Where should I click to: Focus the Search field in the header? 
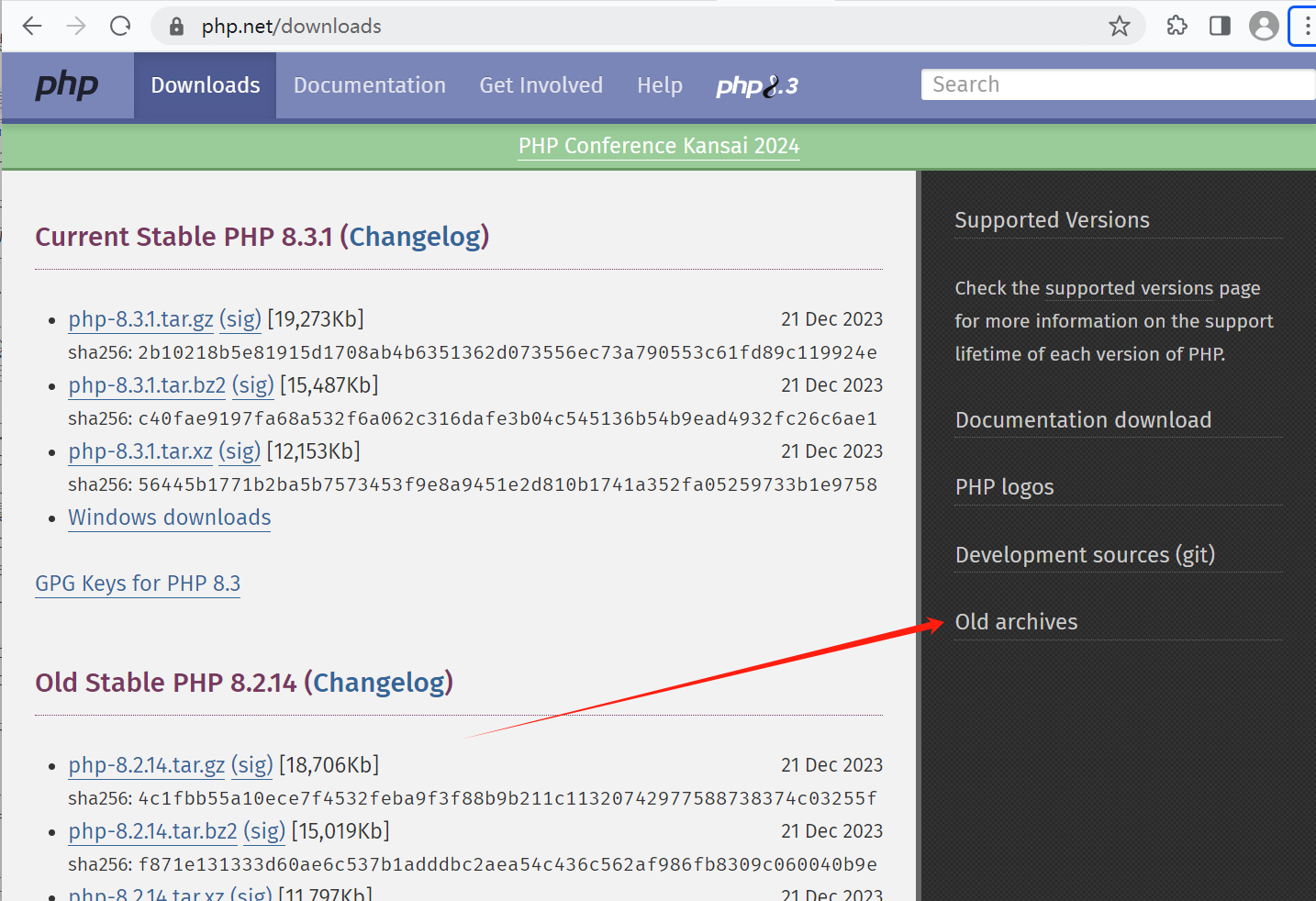tap(1118, 84)
